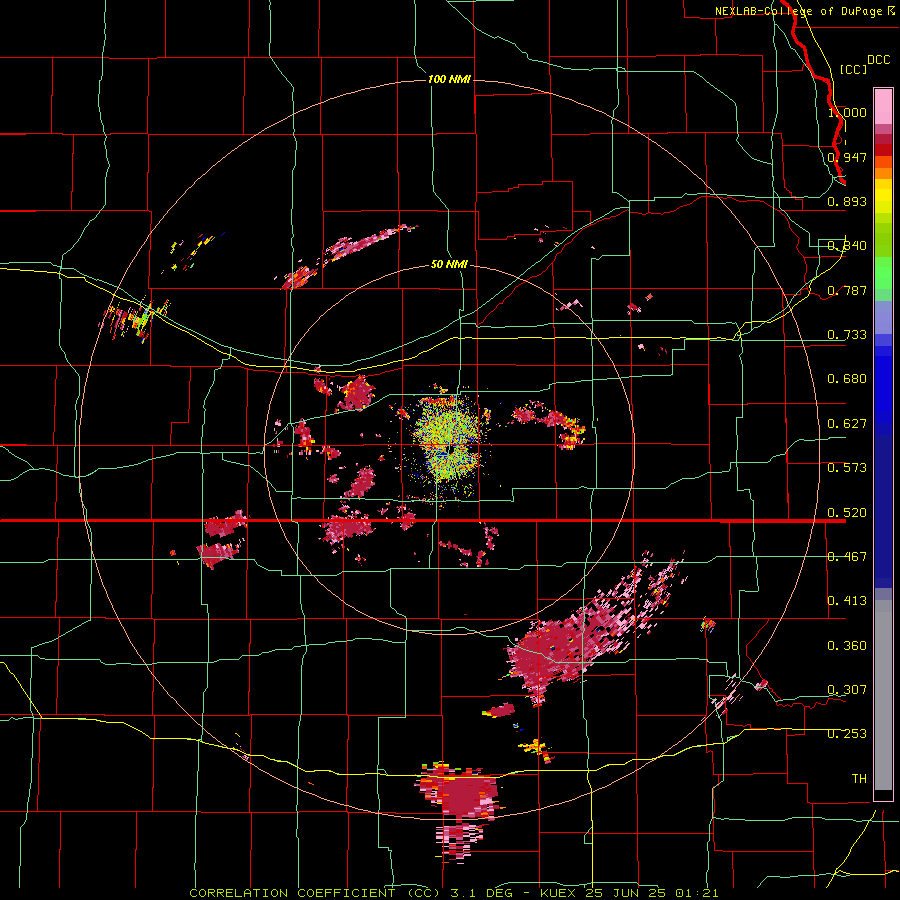Click the Correlation Coefficient caption at the bottom
The width and height of the screenshot is (900, 900).
point(453,893)
